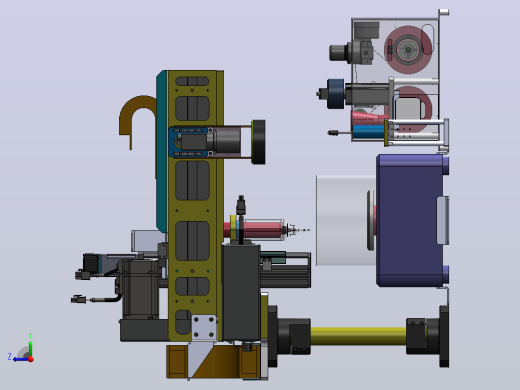Select the dark purple housing block
Viewport: 520px width, 390px height.
[x=410, y=220]
